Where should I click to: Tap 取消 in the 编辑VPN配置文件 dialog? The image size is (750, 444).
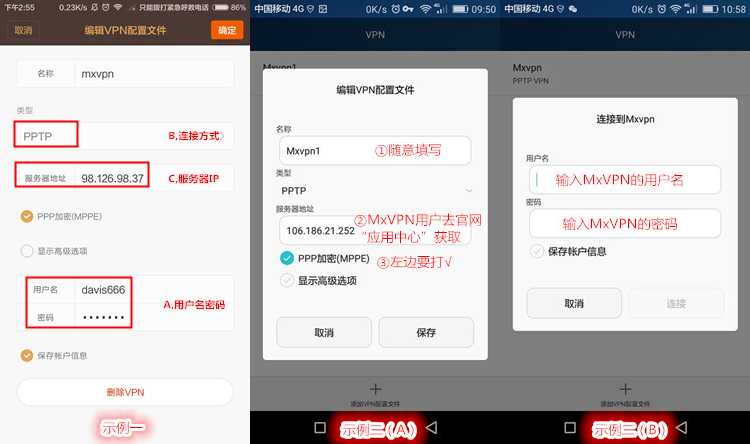coord(324,333)
